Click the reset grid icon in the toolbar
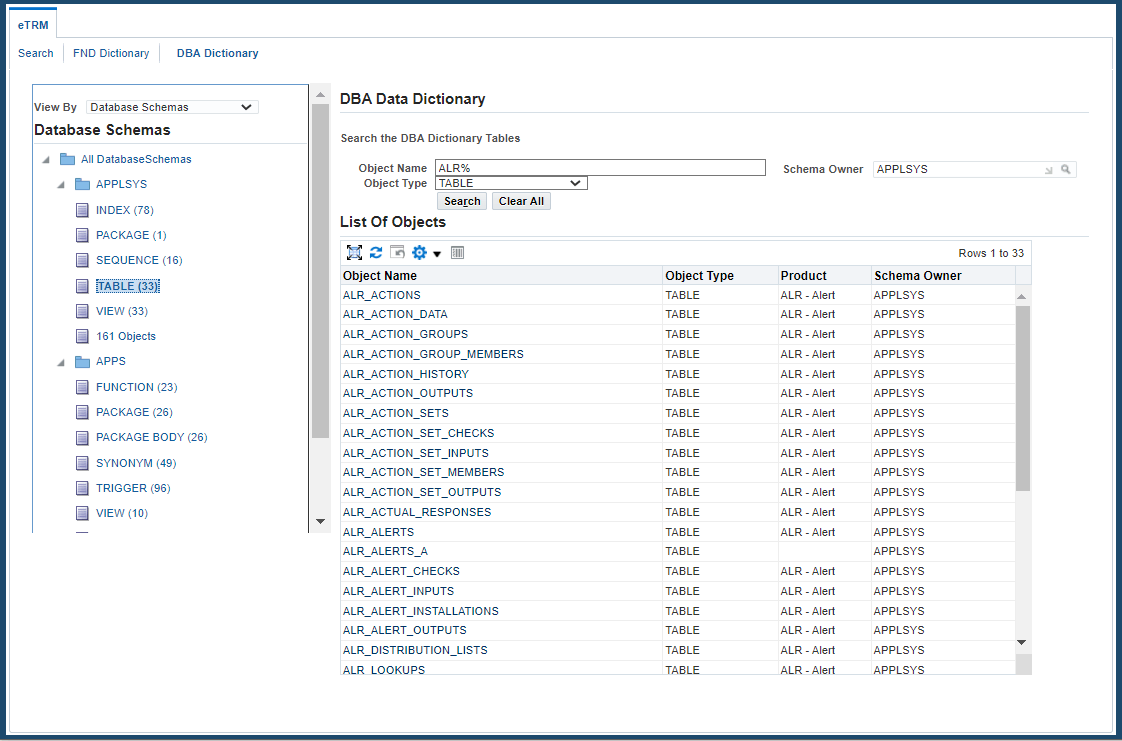1122x741 pixels. [397, 252]
